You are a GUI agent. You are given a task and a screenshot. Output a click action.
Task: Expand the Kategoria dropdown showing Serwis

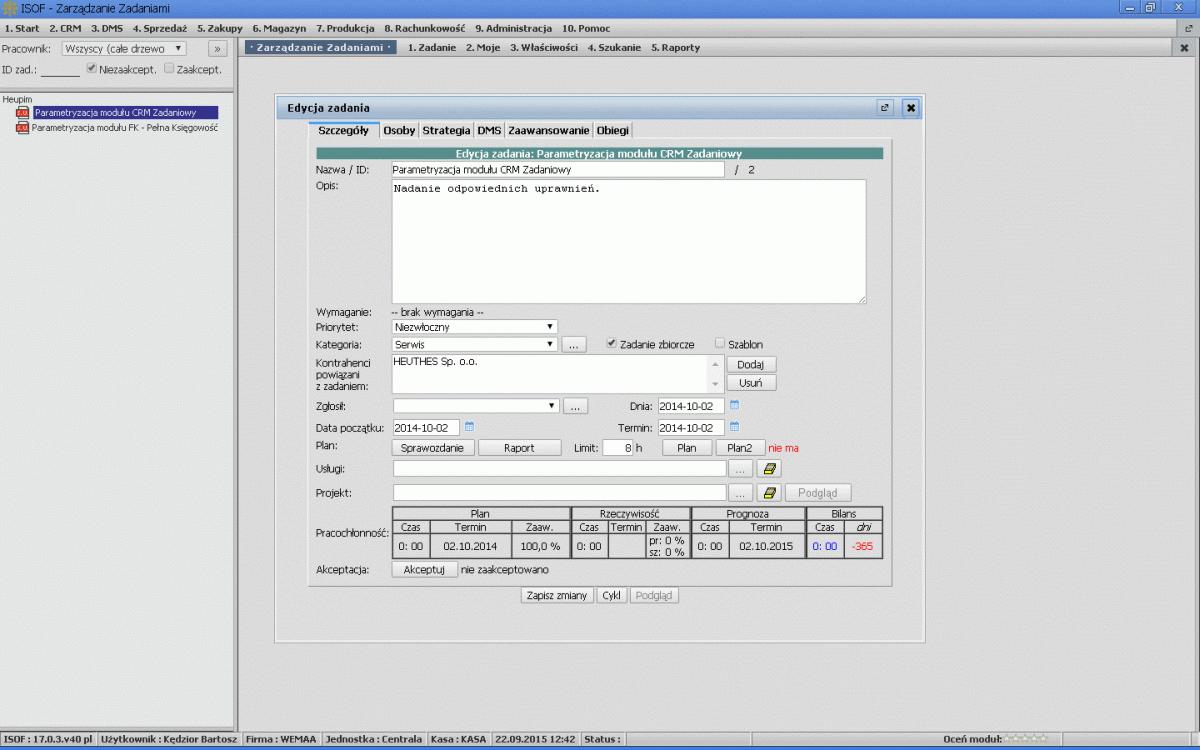(x=475, y=345)
